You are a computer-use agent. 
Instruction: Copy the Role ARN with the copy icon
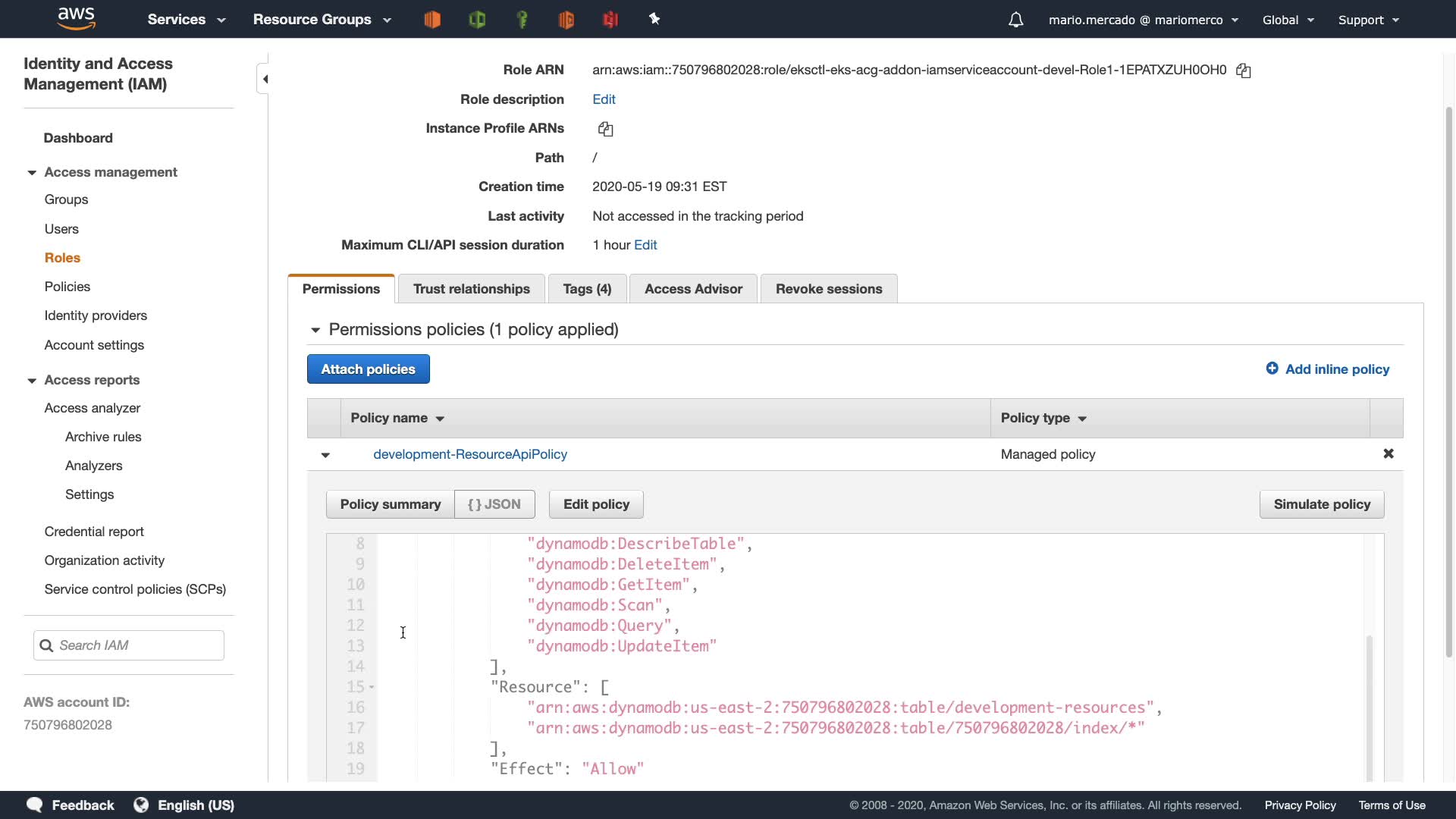pos(1243,71)
